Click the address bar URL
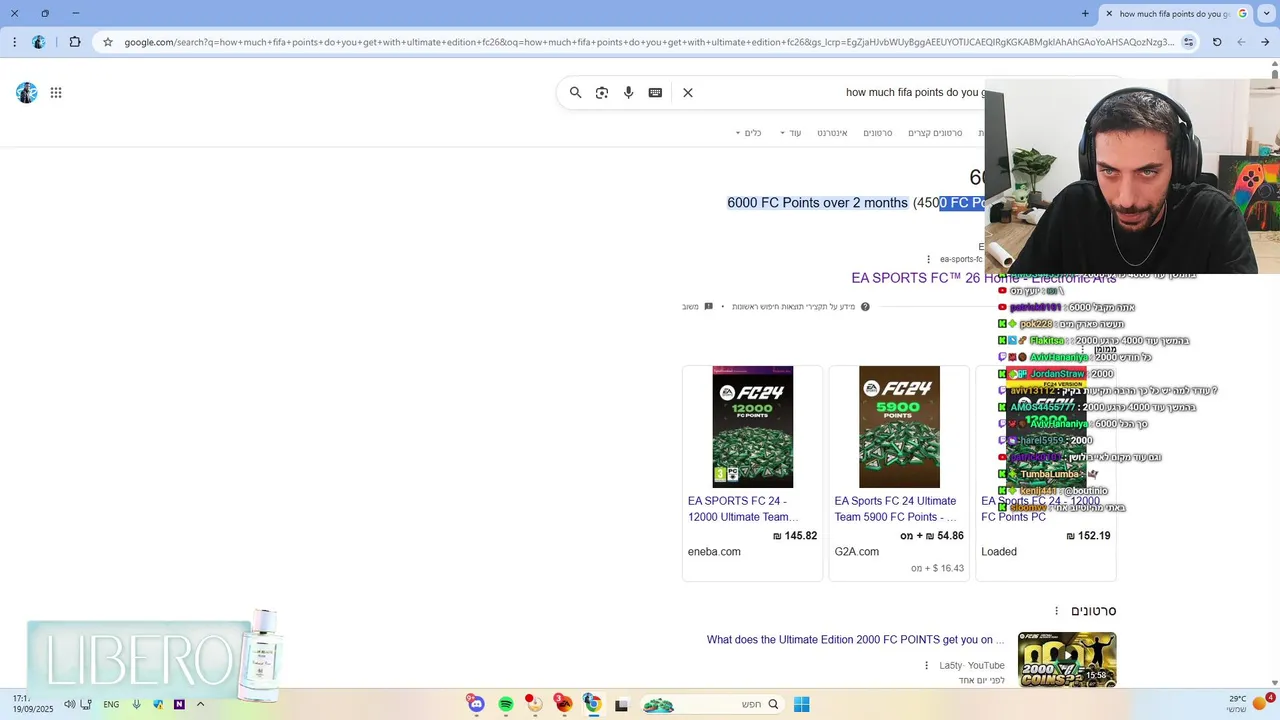 tap(648, 42)
